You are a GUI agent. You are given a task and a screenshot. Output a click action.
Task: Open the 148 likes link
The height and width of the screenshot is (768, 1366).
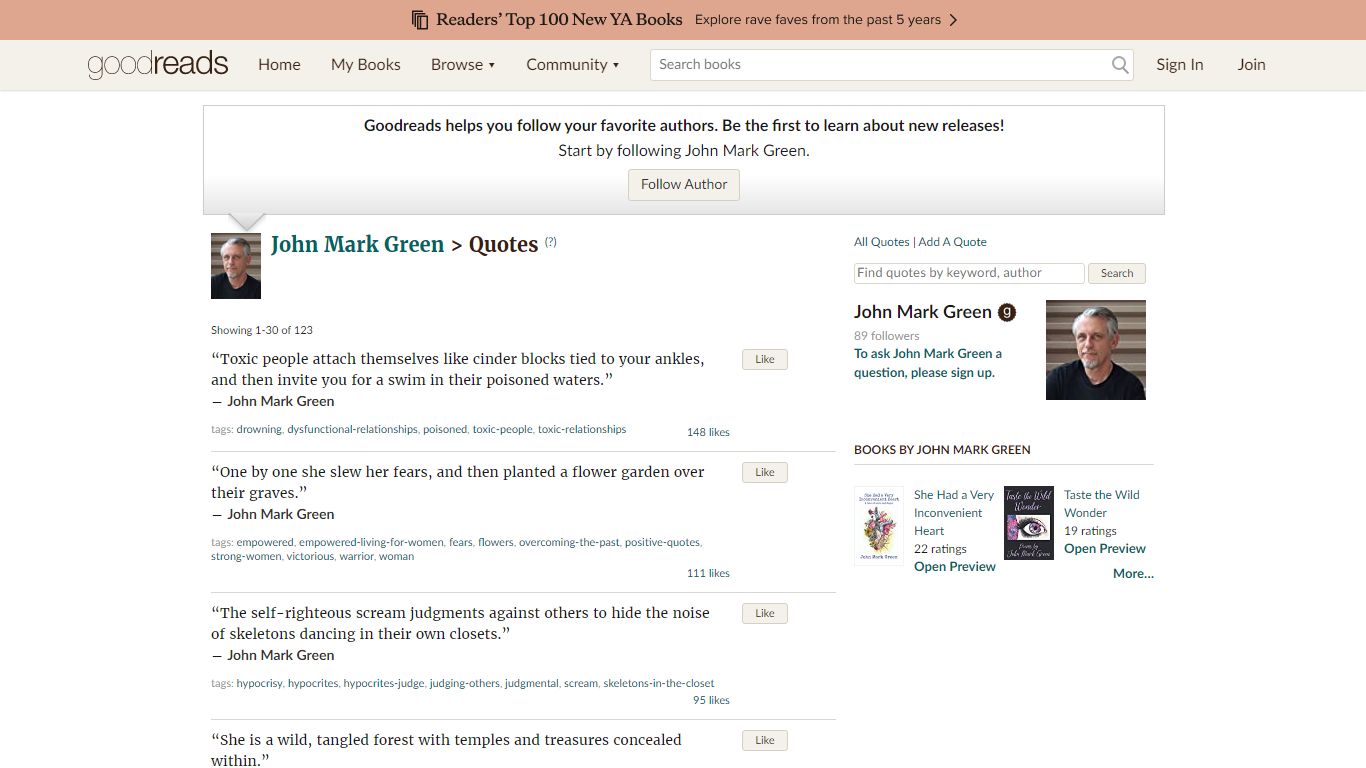(708, 432)
